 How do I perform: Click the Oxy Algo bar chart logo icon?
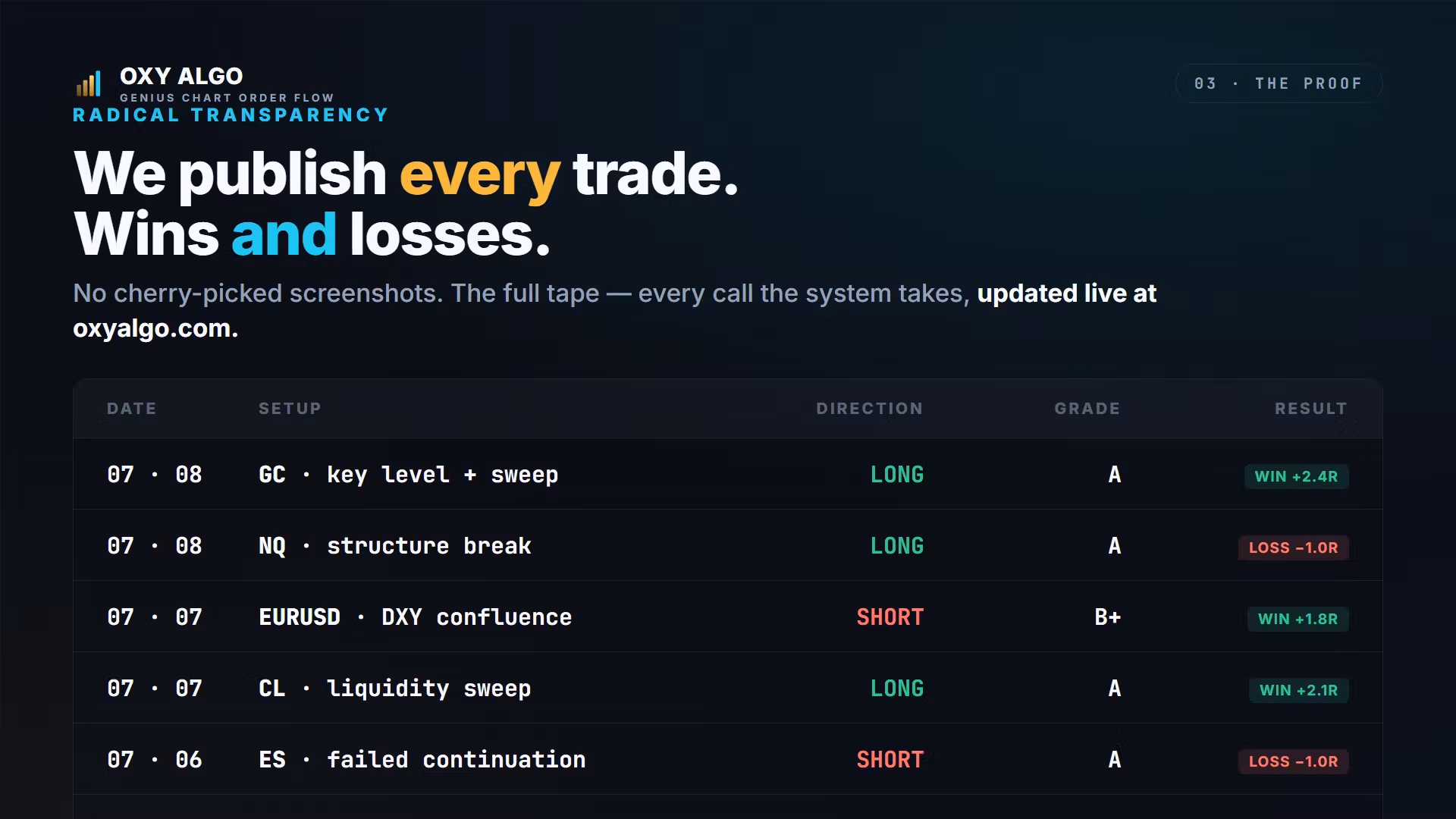click(x=88, y=83)
